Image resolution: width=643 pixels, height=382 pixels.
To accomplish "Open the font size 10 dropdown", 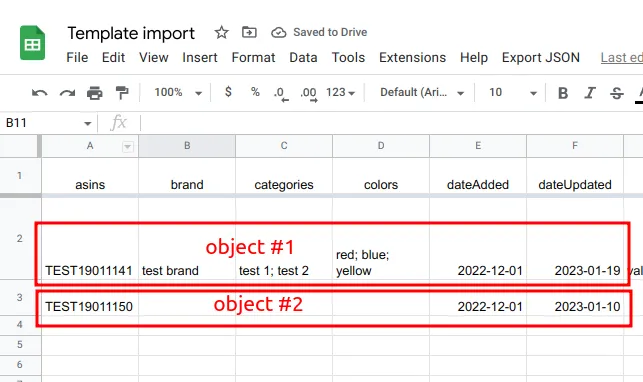I will coord(513,93).
